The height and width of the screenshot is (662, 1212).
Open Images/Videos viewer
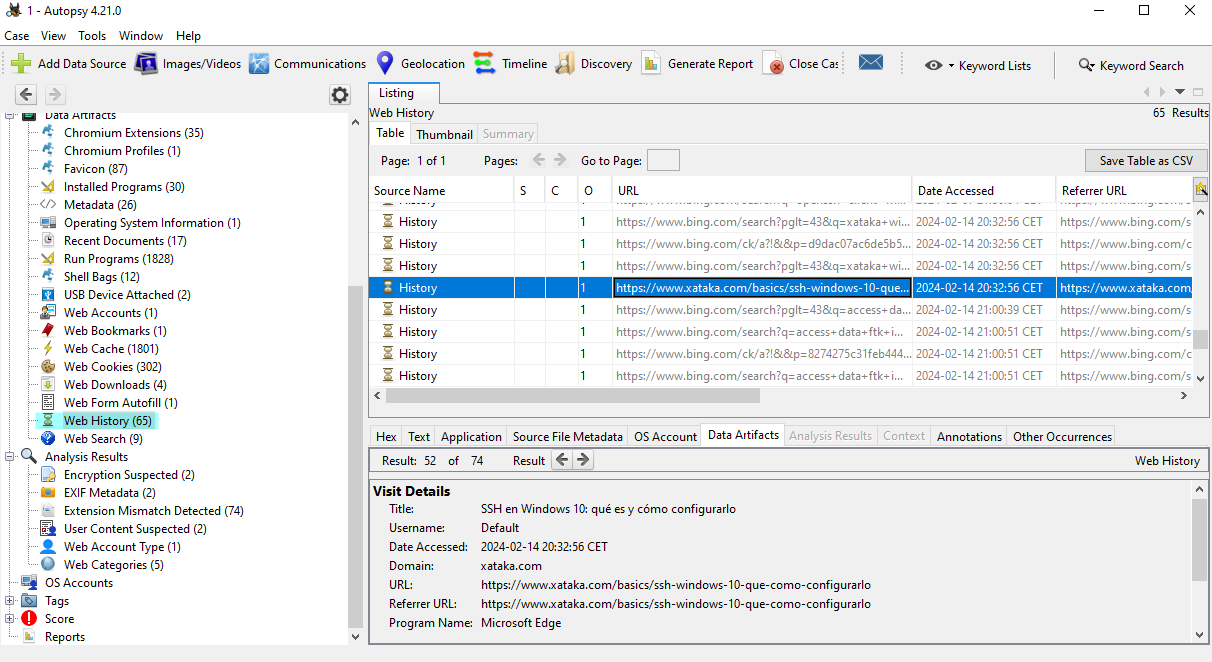coord(147,64)
